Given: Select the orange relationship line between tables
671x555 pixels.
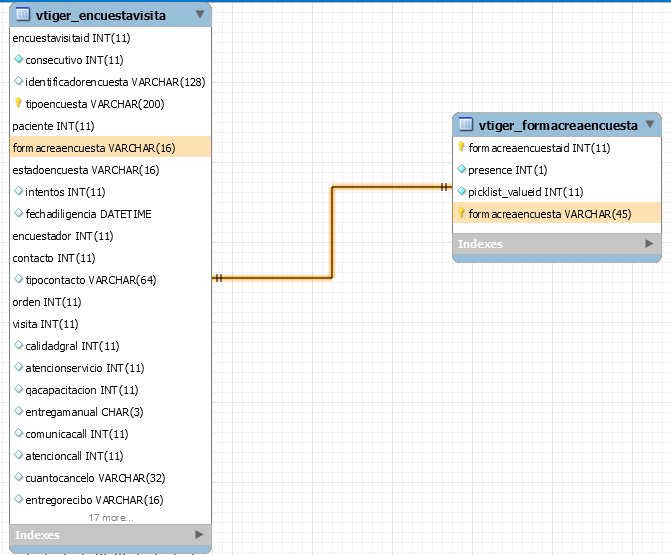Looking at the screenshot, I should [x=332, y=232].
